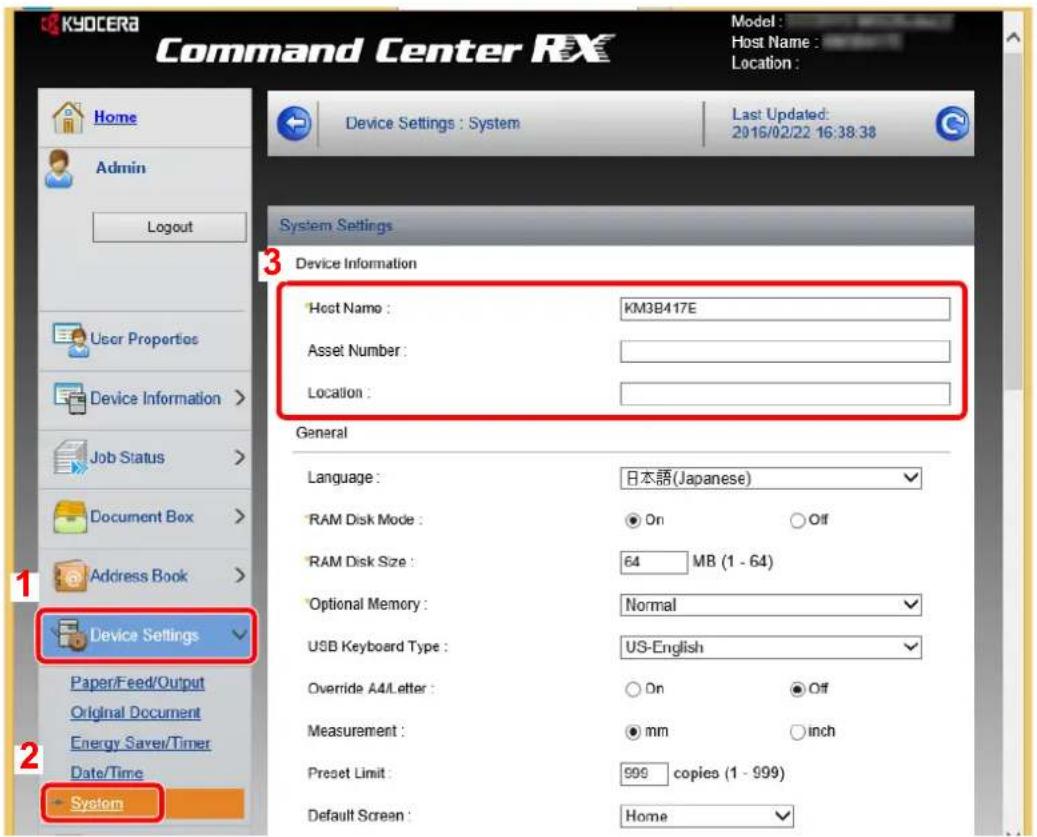
Task: Expand the Device Information chevron
Action: [x=240, y=398]
